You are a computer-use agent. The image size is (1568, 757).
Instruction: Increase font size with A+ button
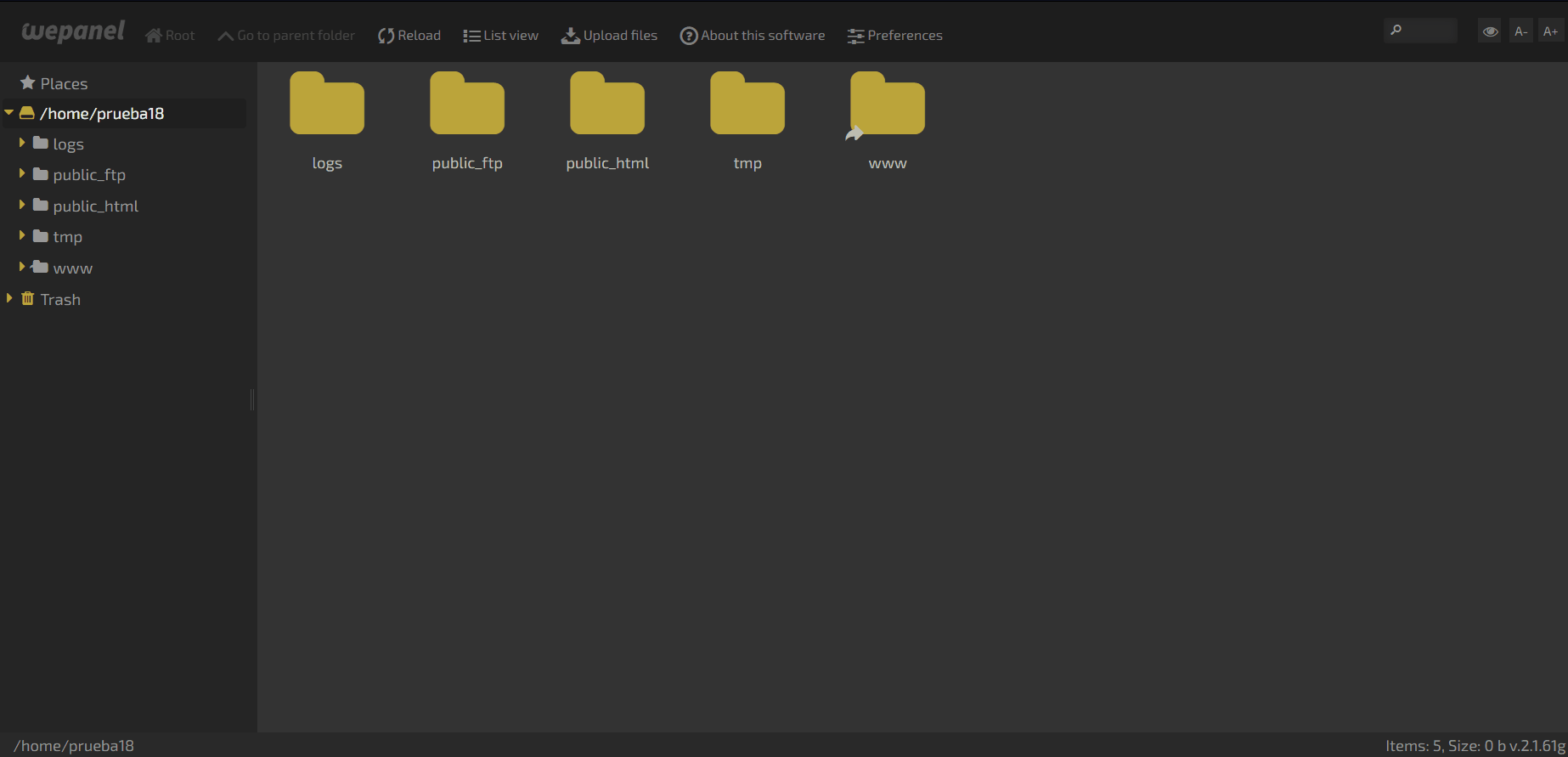click(x=1550, y=31)
